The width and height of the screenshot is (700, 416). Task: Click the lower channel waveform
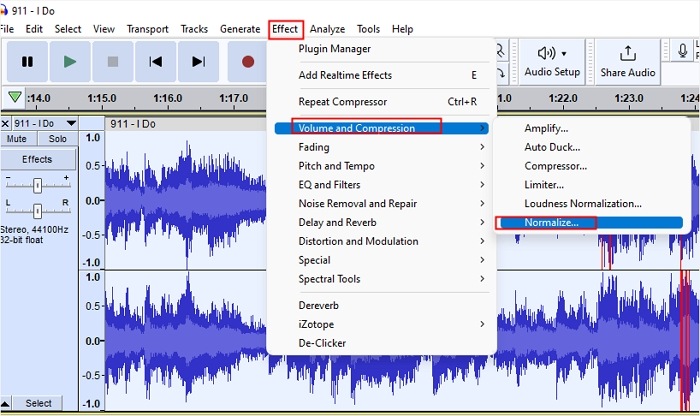pyautogui.click(x=185, y=341)
